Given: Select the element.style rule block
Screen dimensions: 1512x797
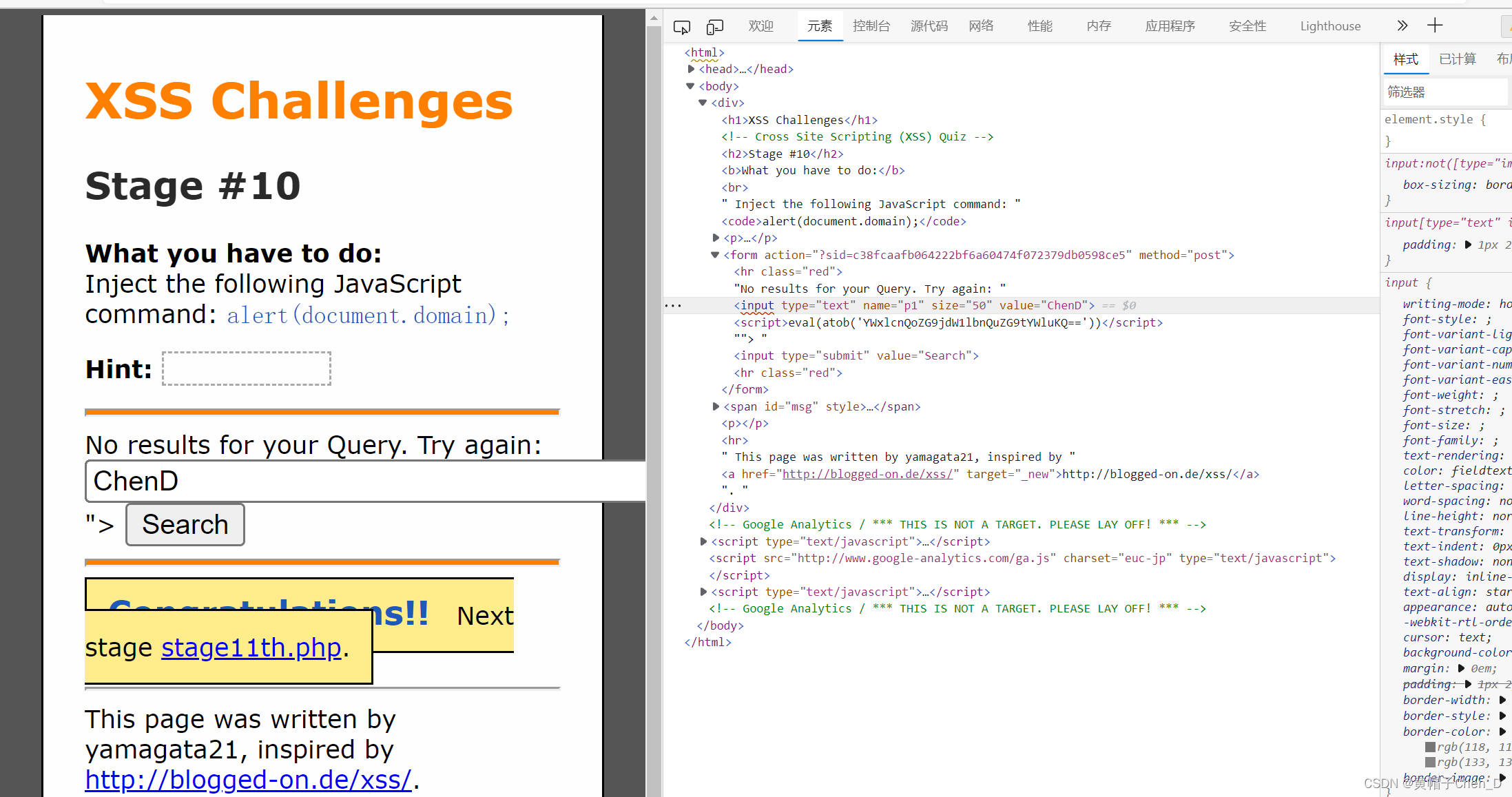Looking at the screenshot, I should coord(1445,130).
